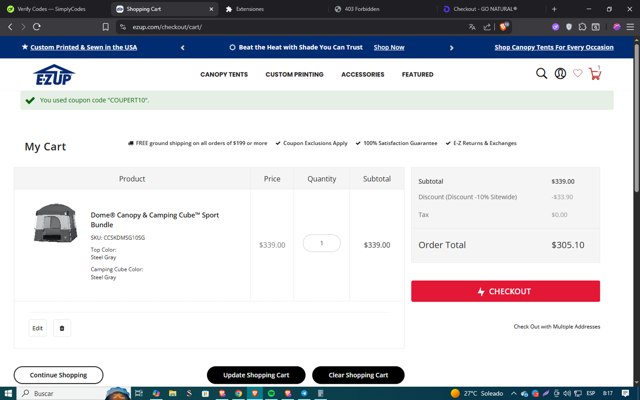Image resolution: width=640 pixels, height=400 pixels.
Task: Open the purple checkmark extension icon
Action: point(556,27)
